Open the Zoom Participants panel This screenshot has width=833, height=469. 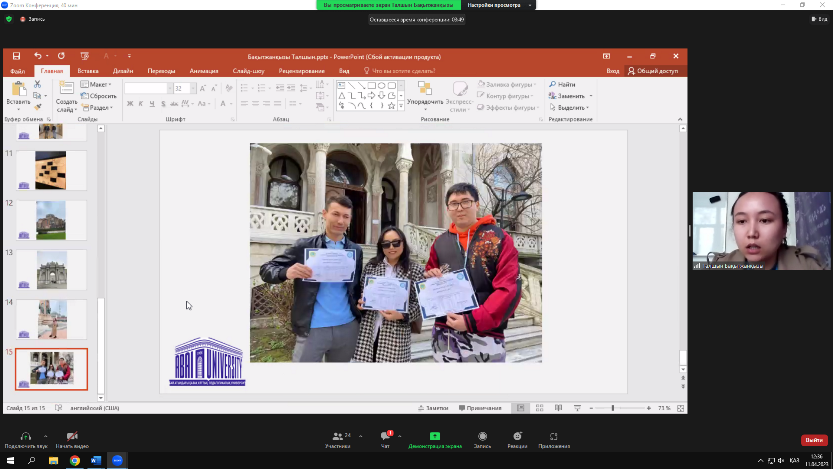(x=340, y=436)
